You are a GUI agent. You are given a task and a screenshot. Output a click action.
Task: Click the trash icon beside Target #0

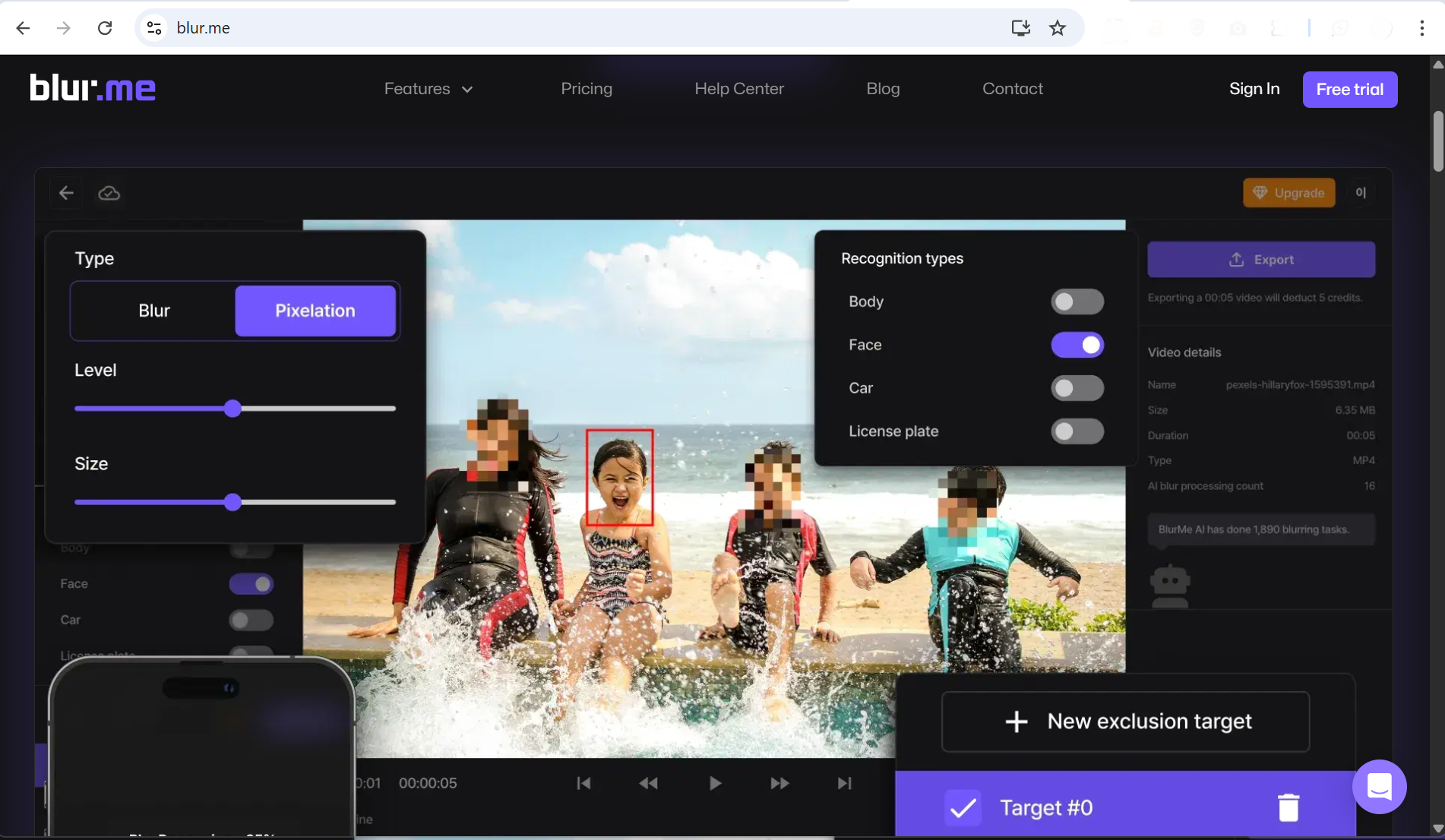1288,807
